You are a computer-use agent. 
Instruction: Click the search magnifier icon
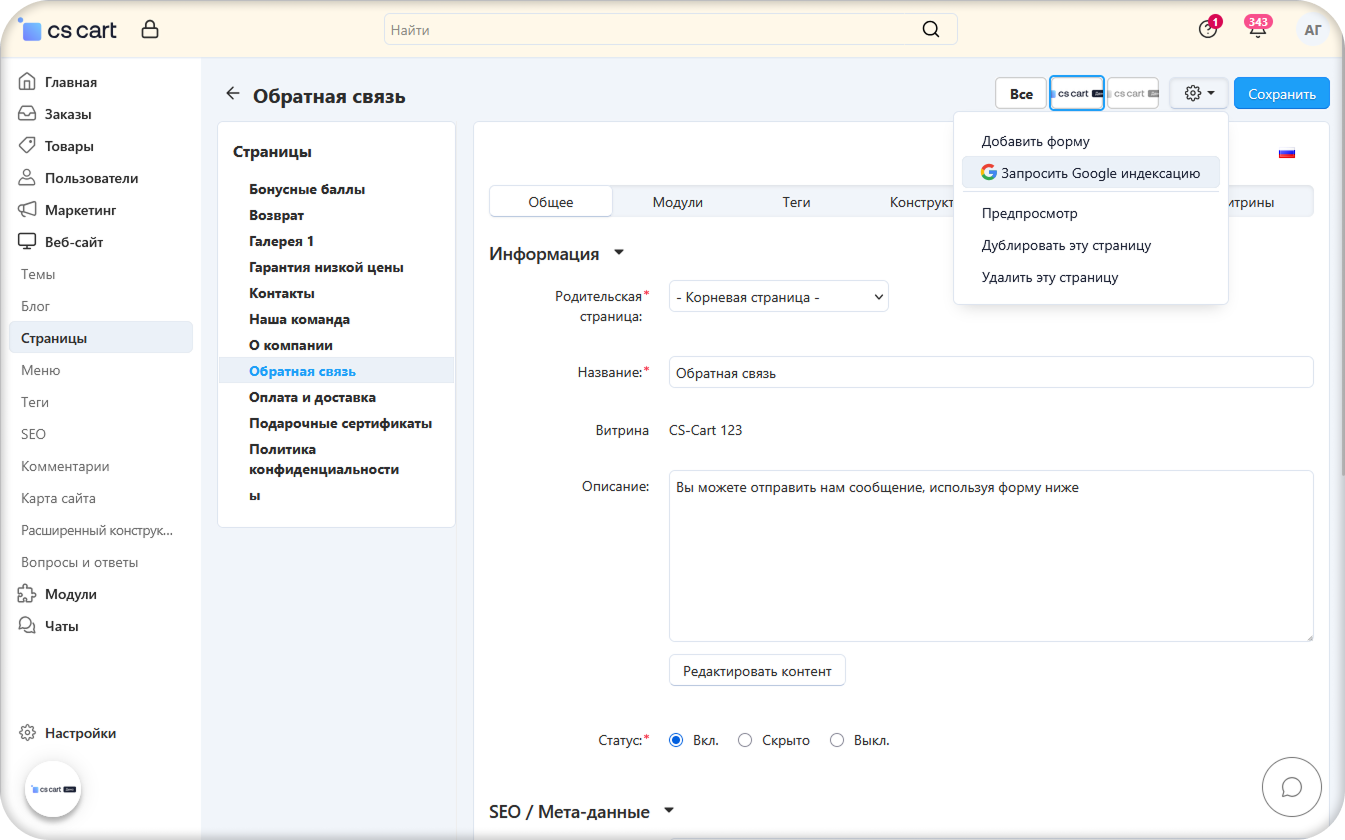(x=930, y=30)
